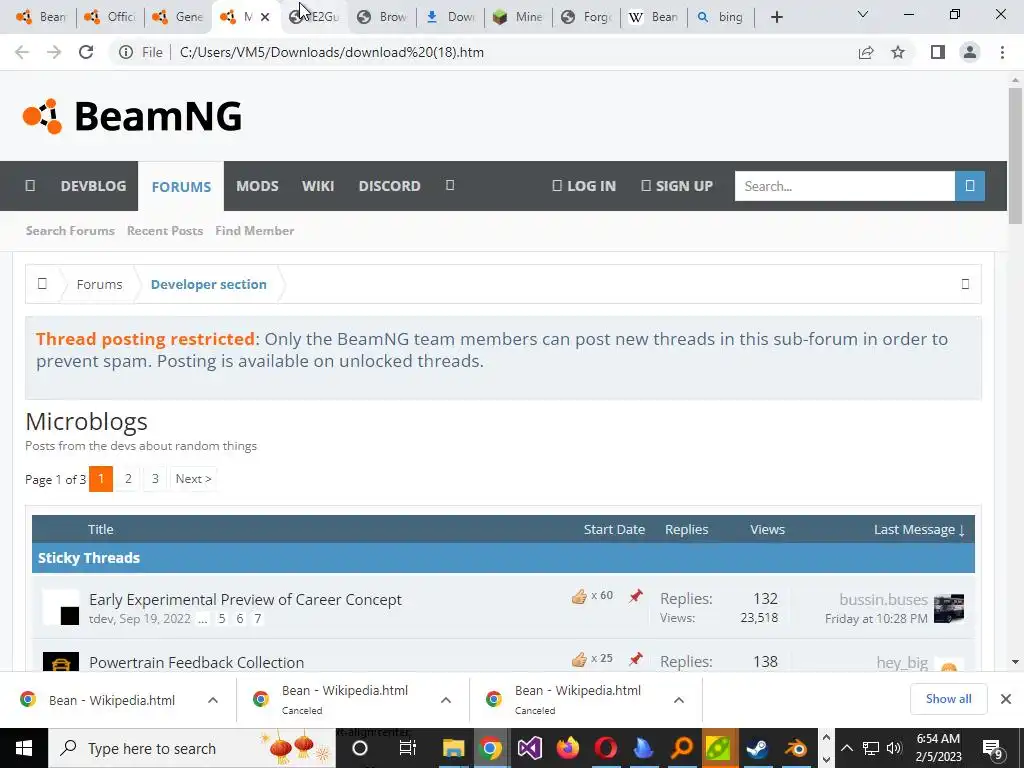1024x768 pixels.
Task: Expand second Bean - Wikipedia.html download options
Action: 446,700
